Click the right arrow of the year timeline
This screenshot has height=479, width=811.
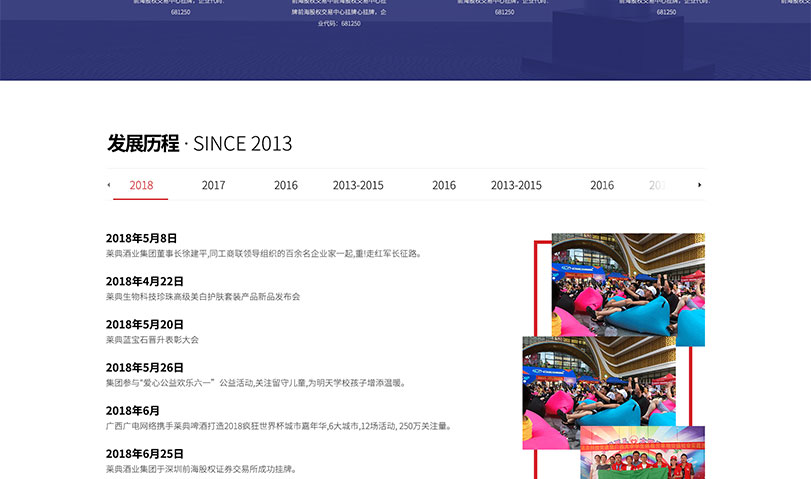click(699, 185)
